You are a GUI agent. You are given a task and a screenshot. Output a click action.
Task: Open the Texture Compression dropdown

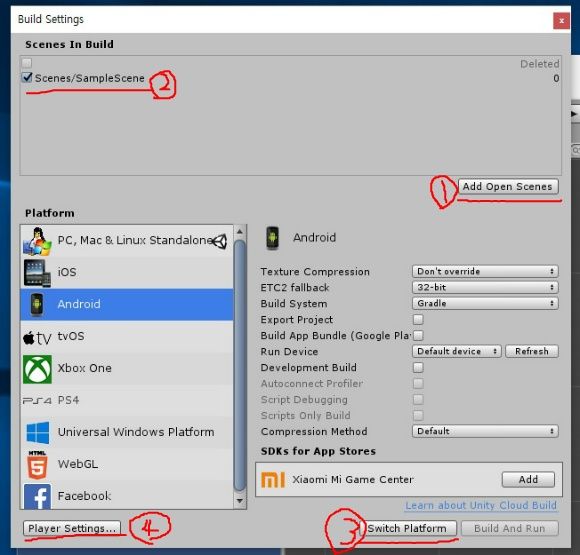point(485,271)
